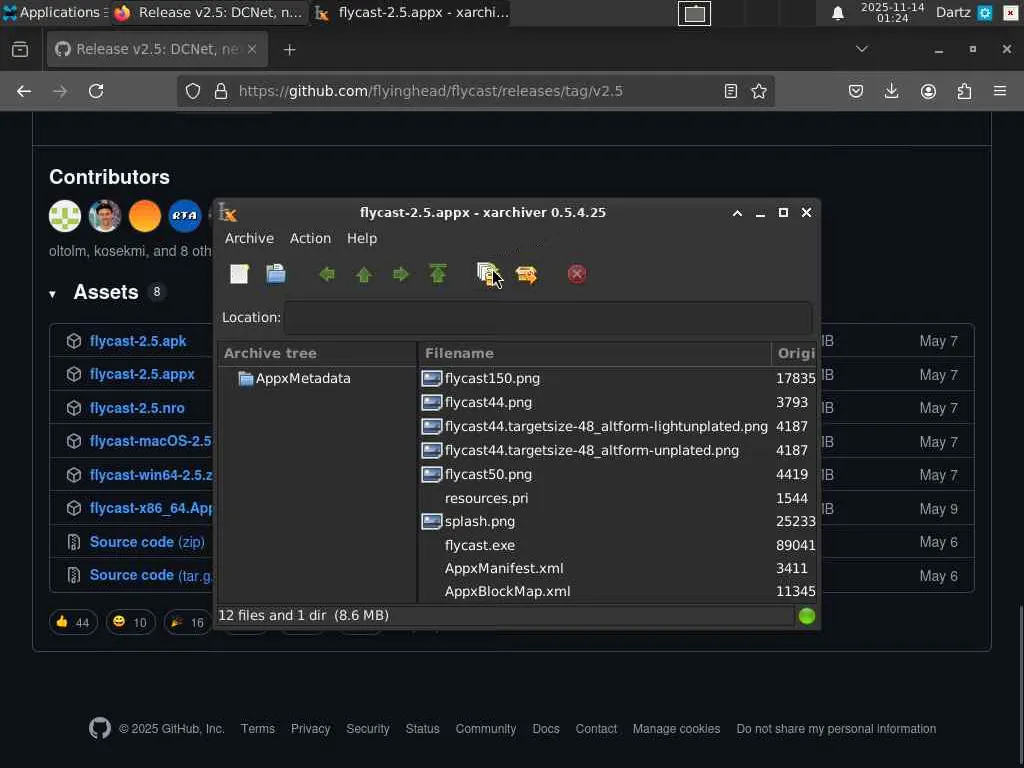Open an archive using xarchiver folder icon
The width and height of the screenshot is (1024, 768).
(276, 274)
